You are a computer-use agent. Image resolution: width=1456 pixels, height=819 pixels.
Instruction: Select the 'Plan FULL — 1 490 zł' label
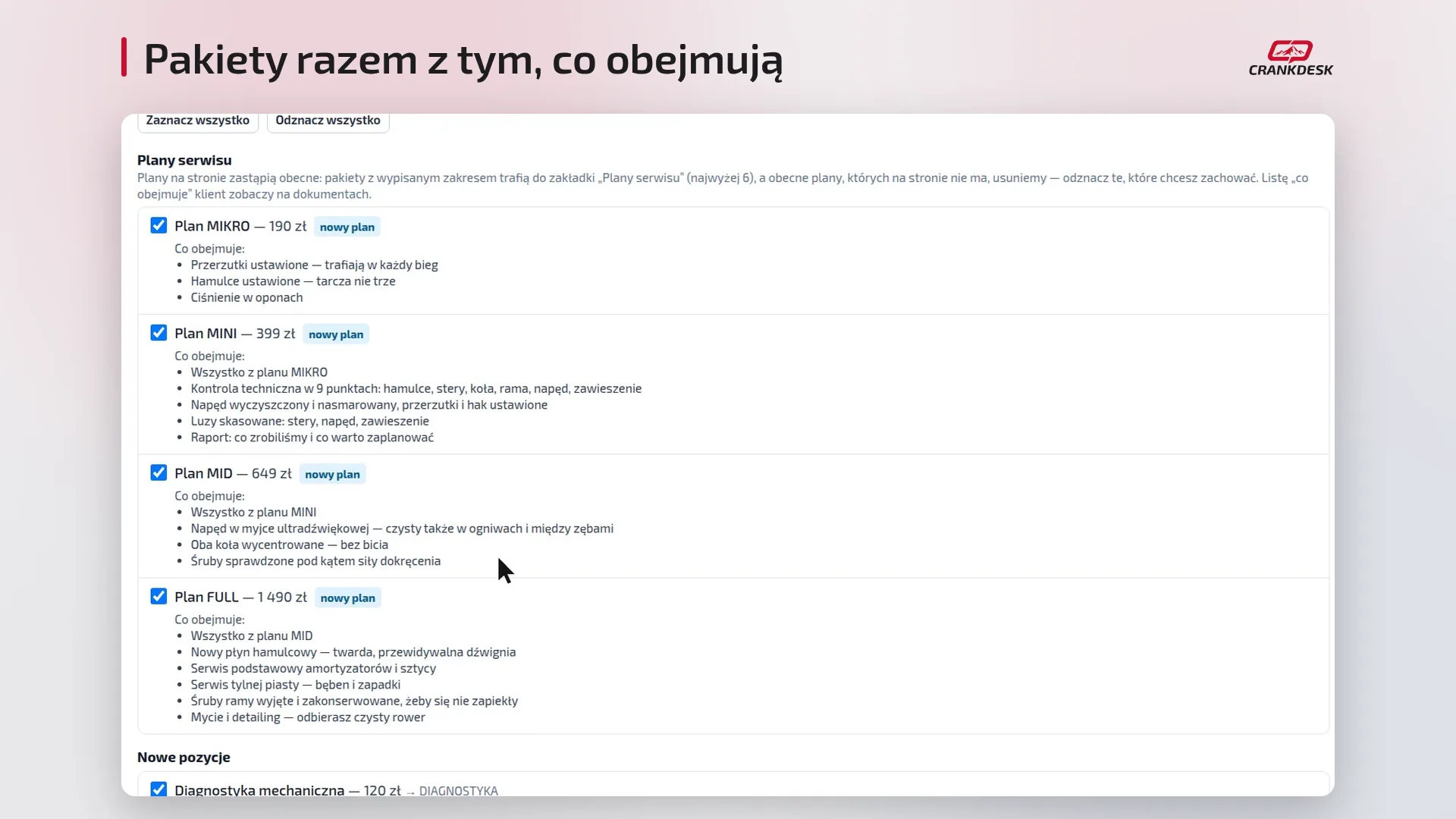click(240, 597)
